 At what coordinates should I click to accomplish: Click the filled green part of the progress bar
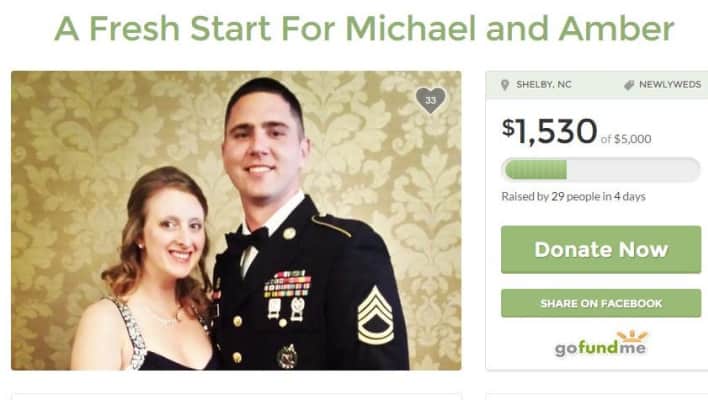point(536,170)
